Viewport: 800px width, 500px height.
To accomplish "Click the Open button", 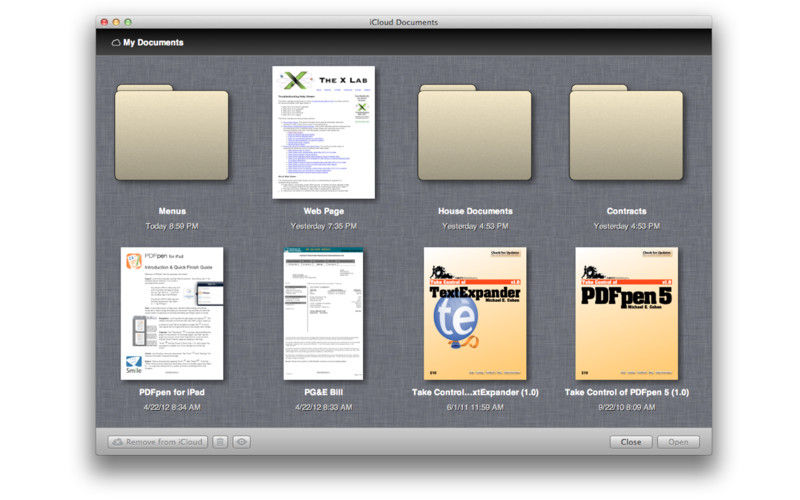I will [678, 442].
